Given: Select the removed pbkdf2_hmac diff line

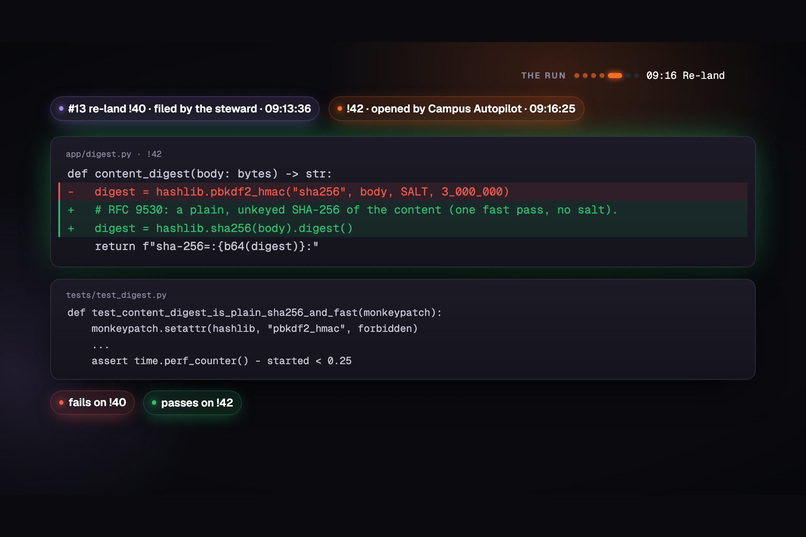Looking at the screenshot, I should click(403, 192).
